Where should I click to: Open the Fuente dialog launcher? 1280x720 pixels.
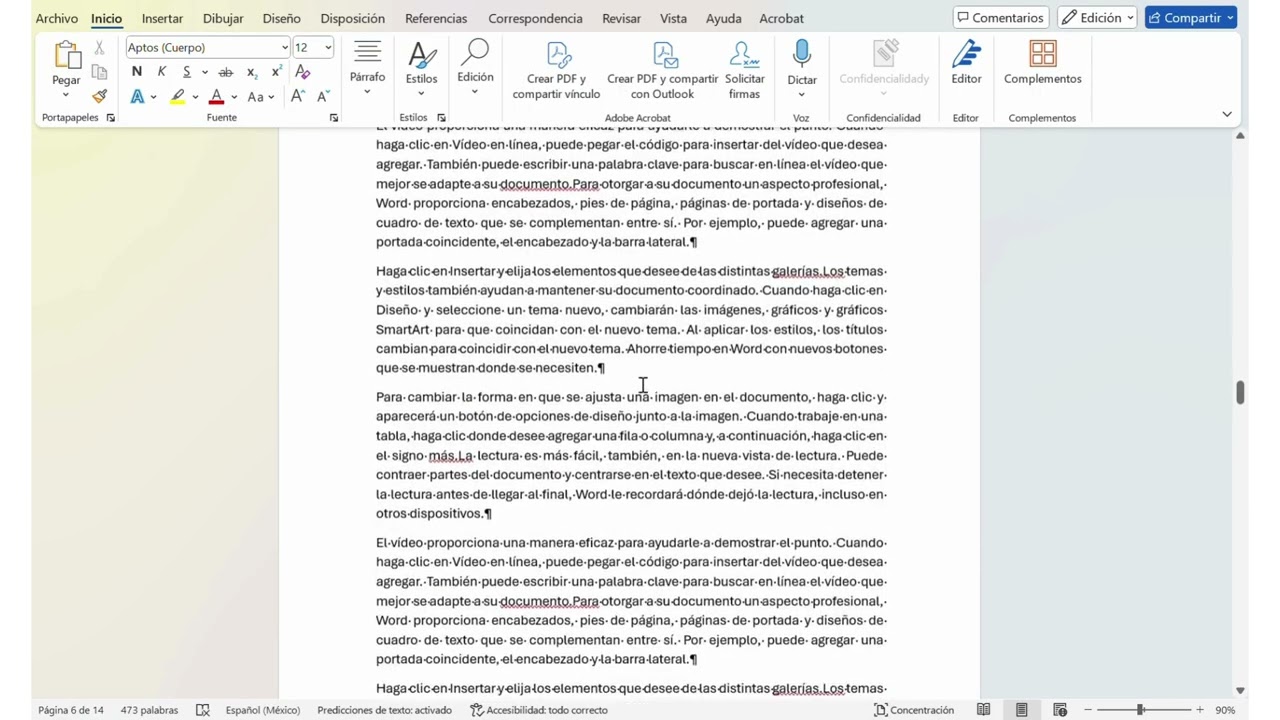(x=334, y=118)
